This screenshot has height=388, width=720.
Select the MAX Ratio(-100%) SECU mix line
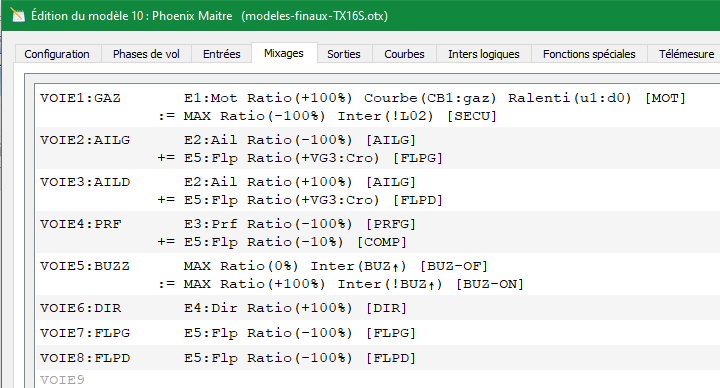[377, 116]
